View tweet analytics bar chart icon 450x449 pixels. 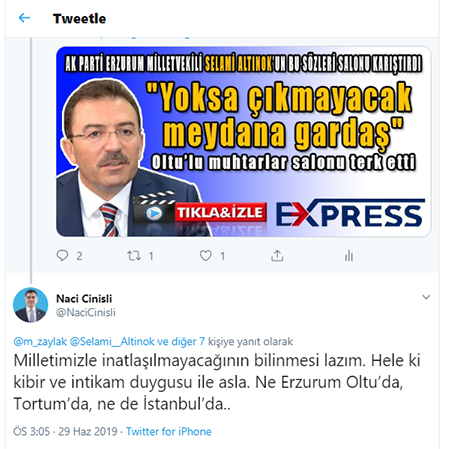[x=349, y=256]
